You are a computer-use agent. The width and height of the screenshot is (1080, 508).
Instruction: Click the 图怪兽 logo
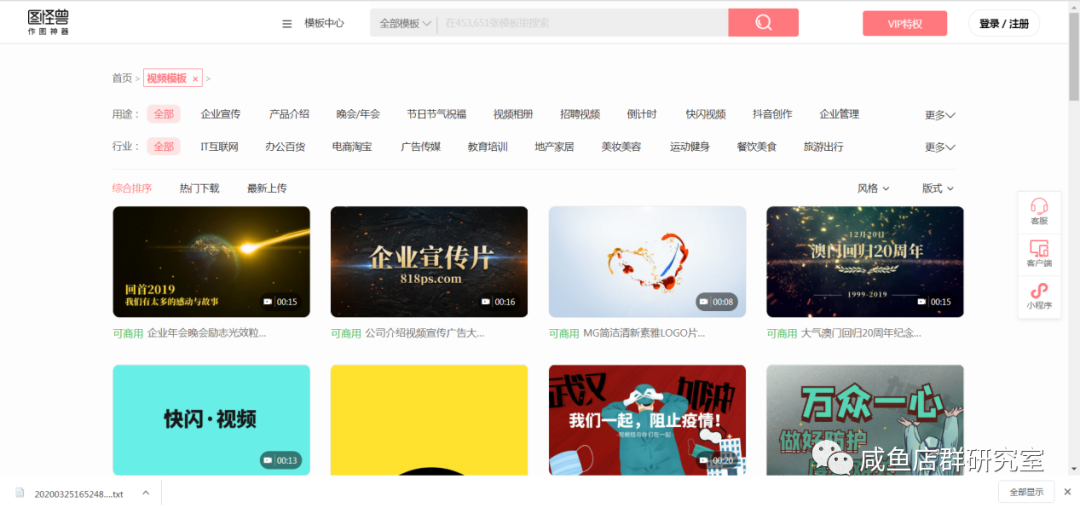click(x=48, y=23)
